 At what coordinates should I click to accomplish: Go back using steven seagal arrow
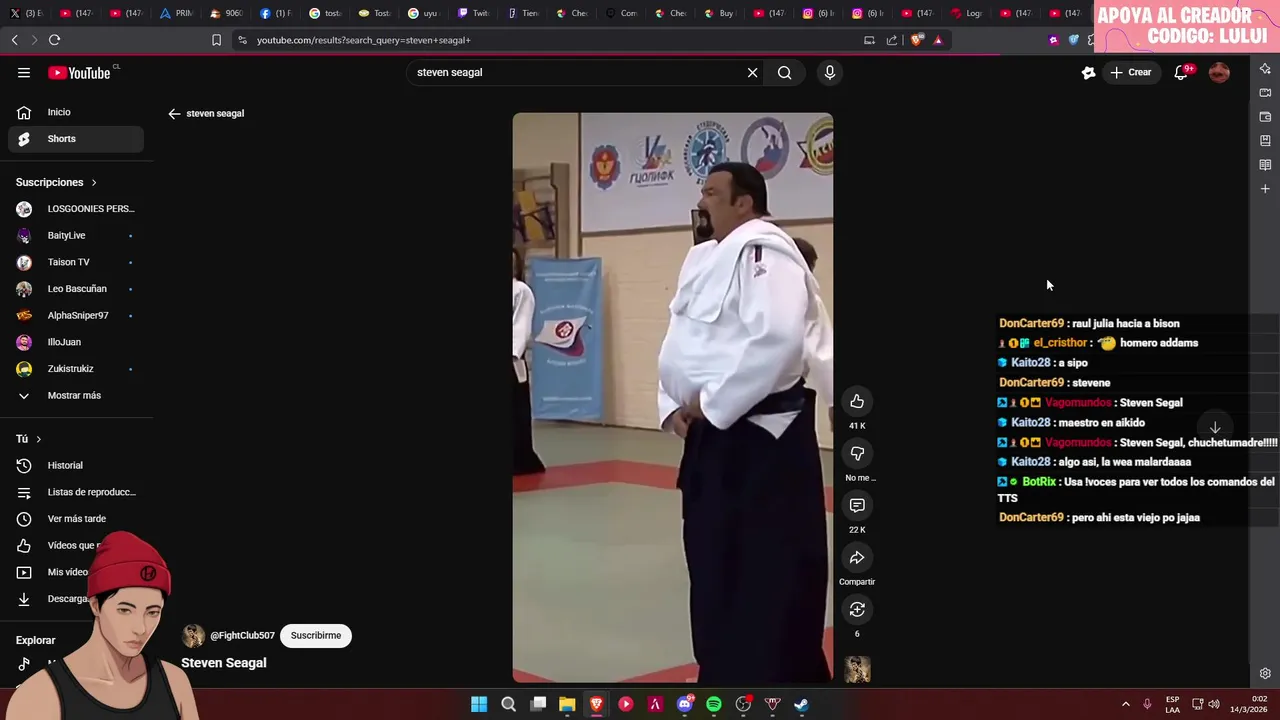point(174,113)
